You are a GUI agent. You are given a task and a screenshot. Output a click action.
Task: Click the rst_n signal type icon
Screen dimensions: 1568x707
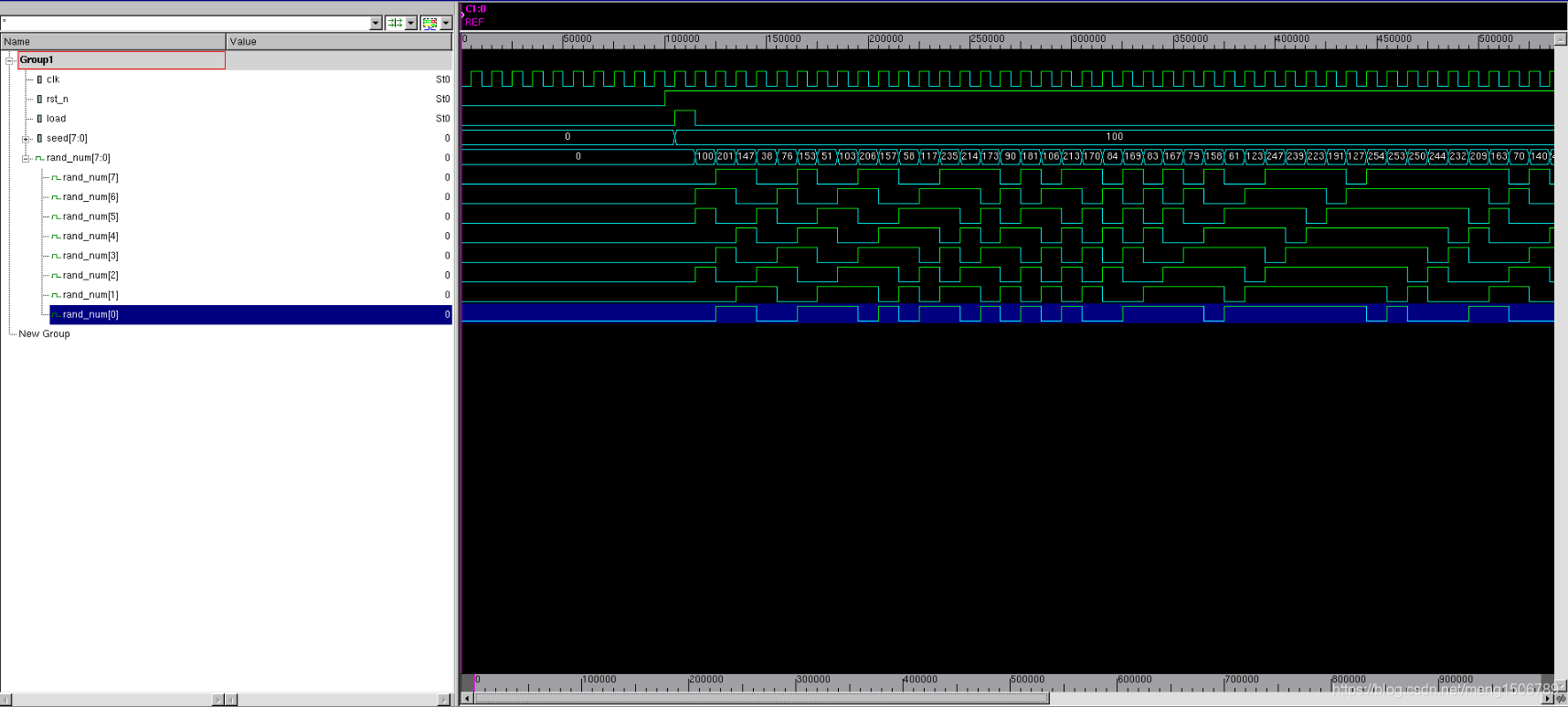39,99
